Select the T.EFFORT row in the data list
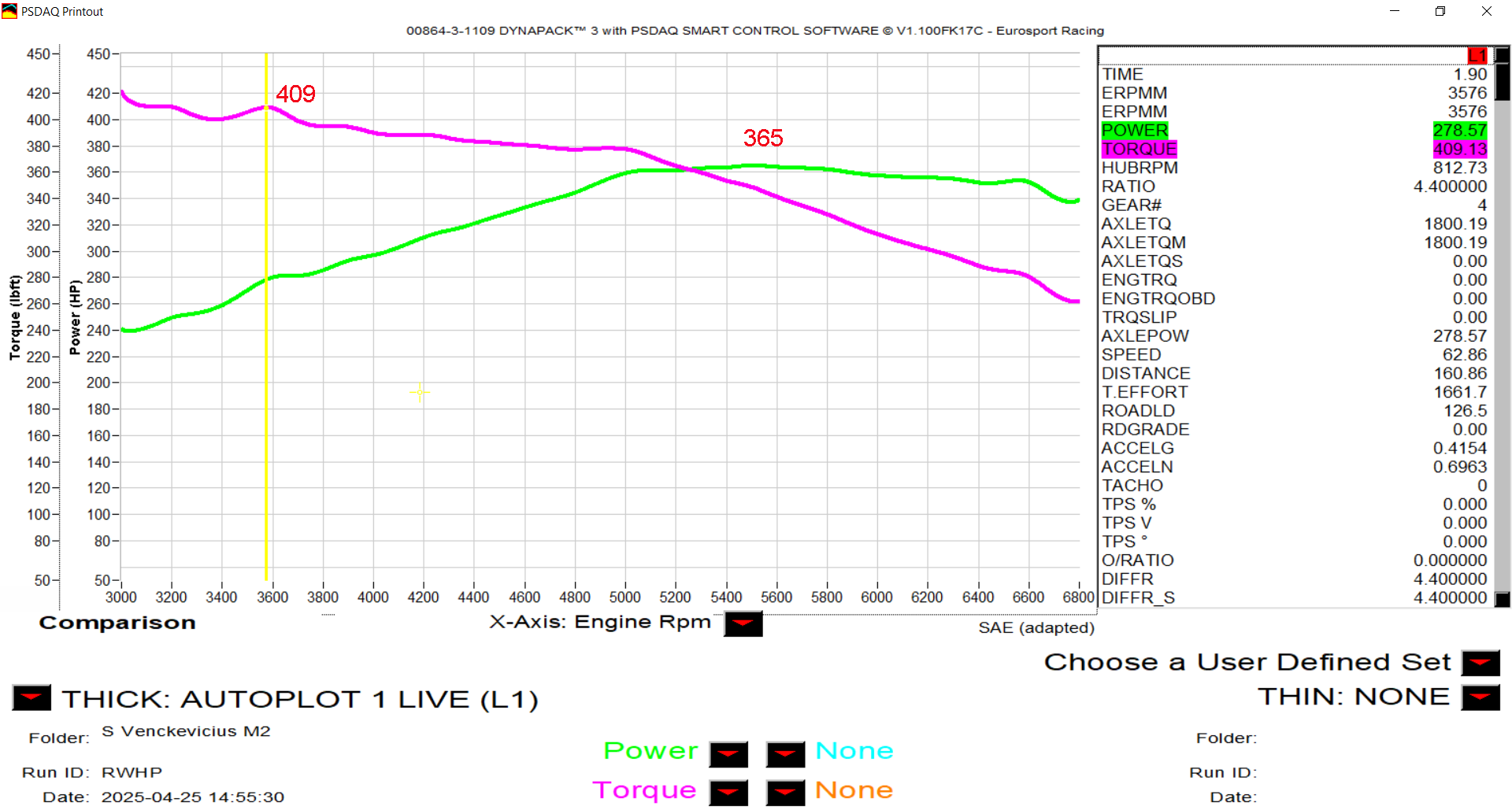Screen dimensions: 1512x810 1295,392
